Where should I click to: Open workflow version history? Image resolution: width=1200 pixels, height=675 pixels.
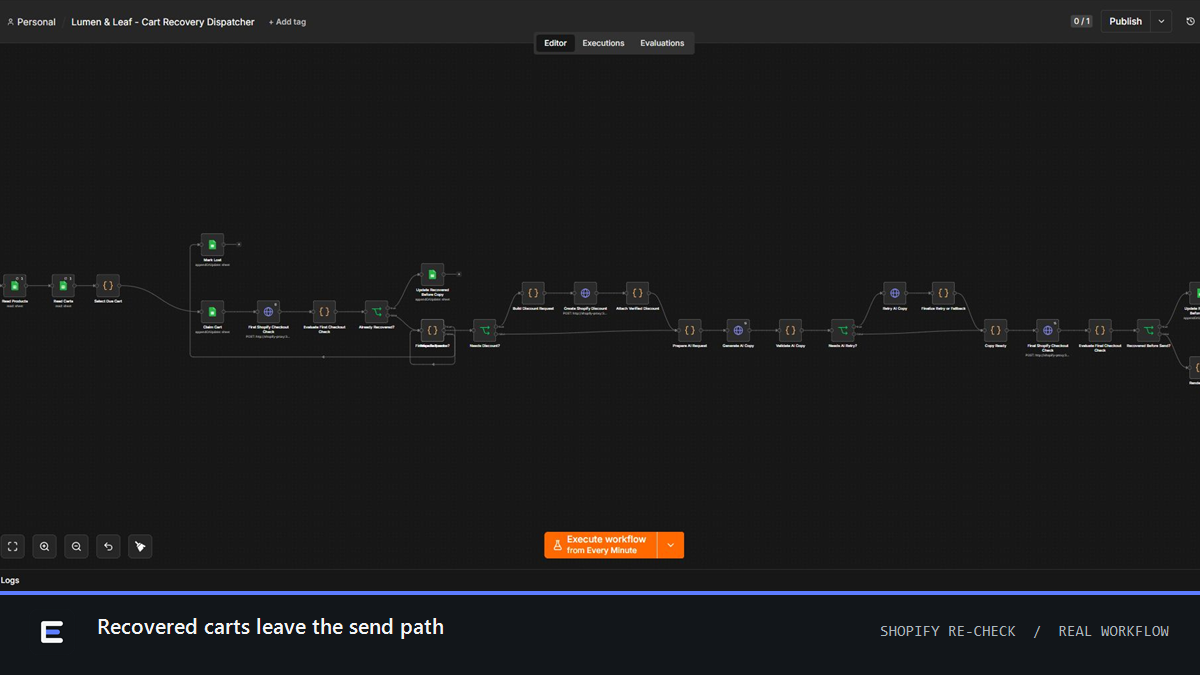pyautogui.click(x=1190, y=21)
